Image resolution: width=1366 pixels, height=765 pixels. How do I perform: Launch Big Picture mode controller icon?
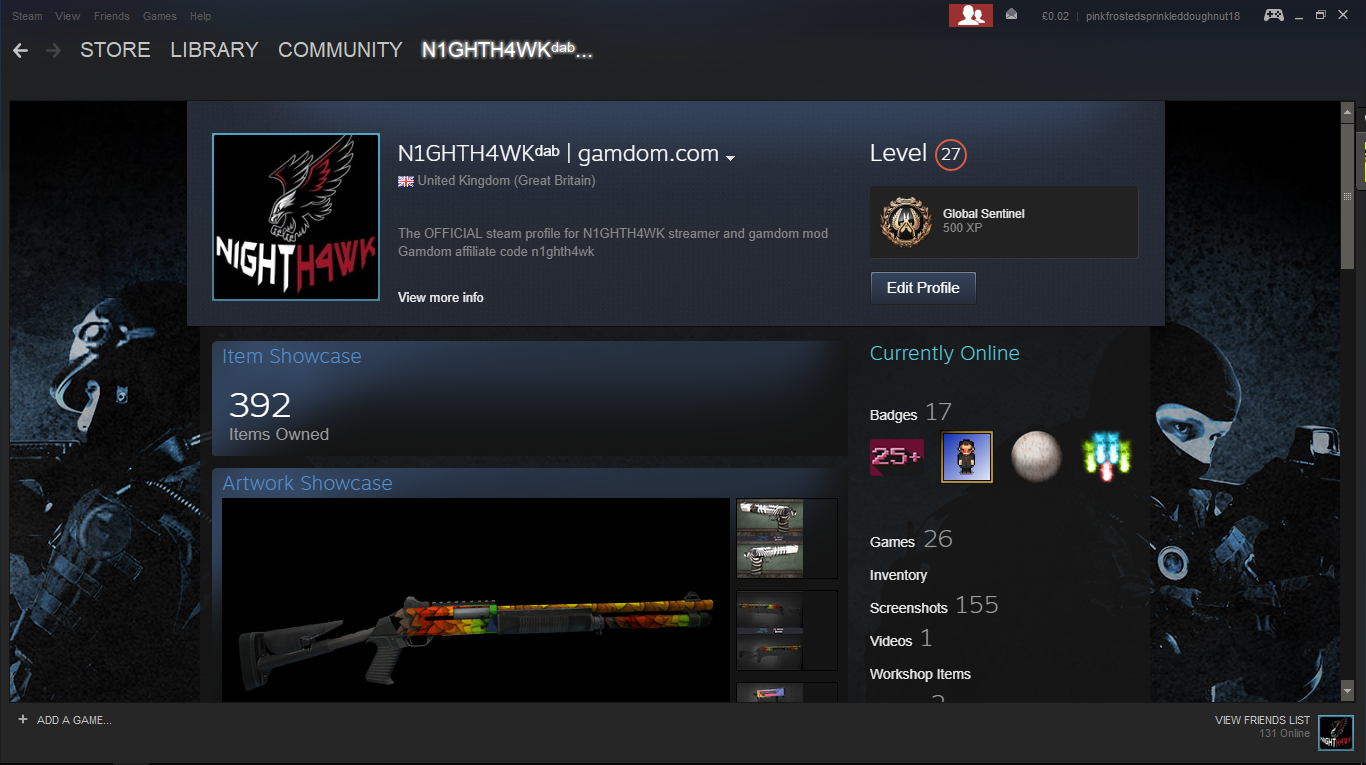[1274, 15]
